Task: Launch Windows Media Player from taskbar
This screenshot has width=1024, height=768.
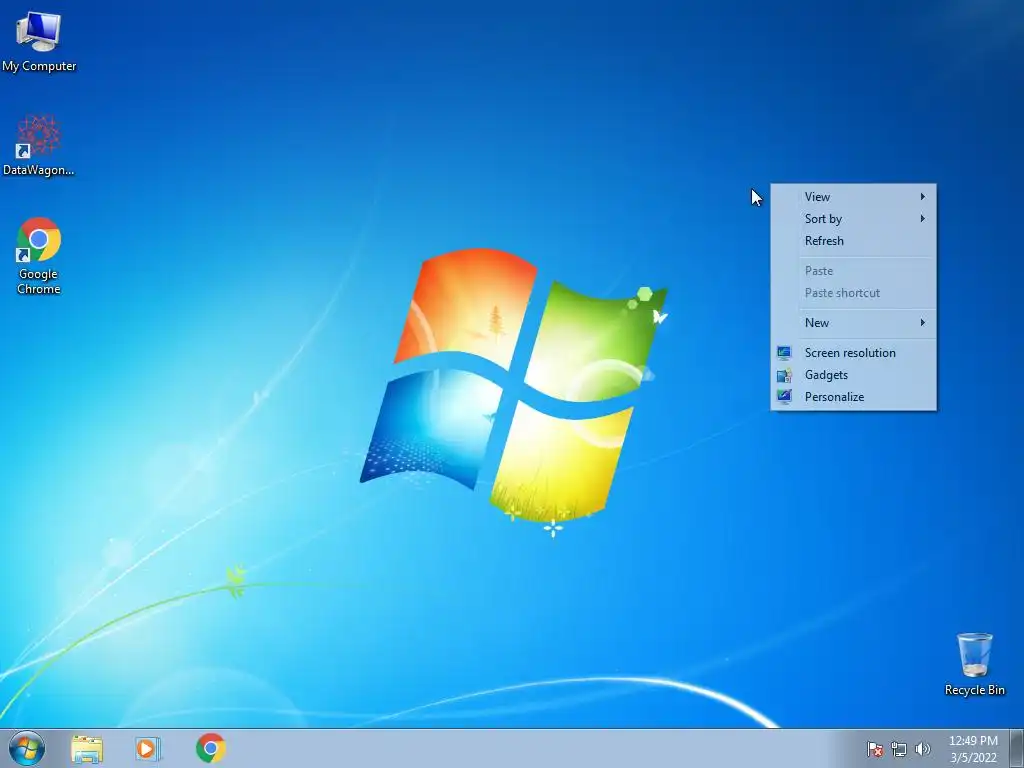Action: [x=148, y=748]
